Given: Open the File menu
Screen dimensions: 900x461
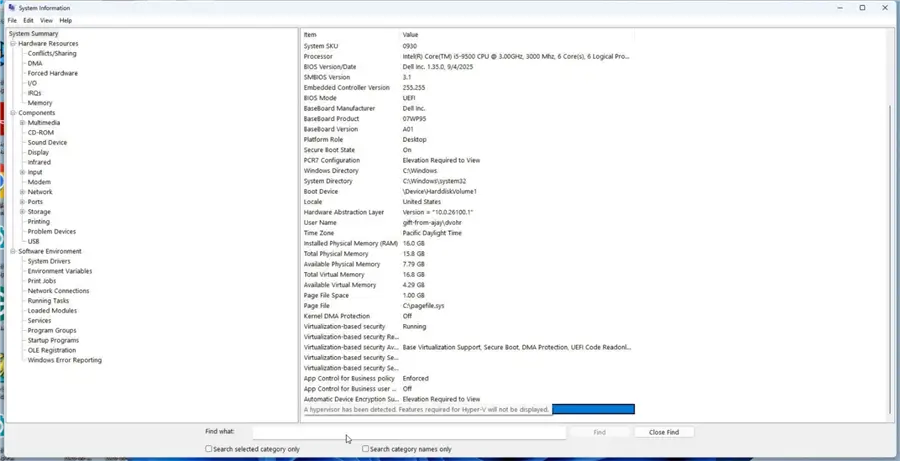Looking at the screenshot, I should click(x=12, y=20).
